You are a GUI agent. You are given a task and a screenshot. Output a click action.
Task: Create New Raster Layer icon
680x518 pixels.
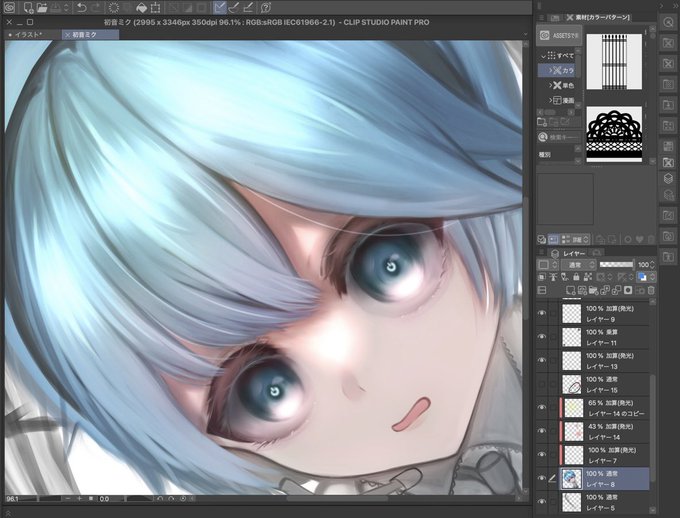pos(571,290)
